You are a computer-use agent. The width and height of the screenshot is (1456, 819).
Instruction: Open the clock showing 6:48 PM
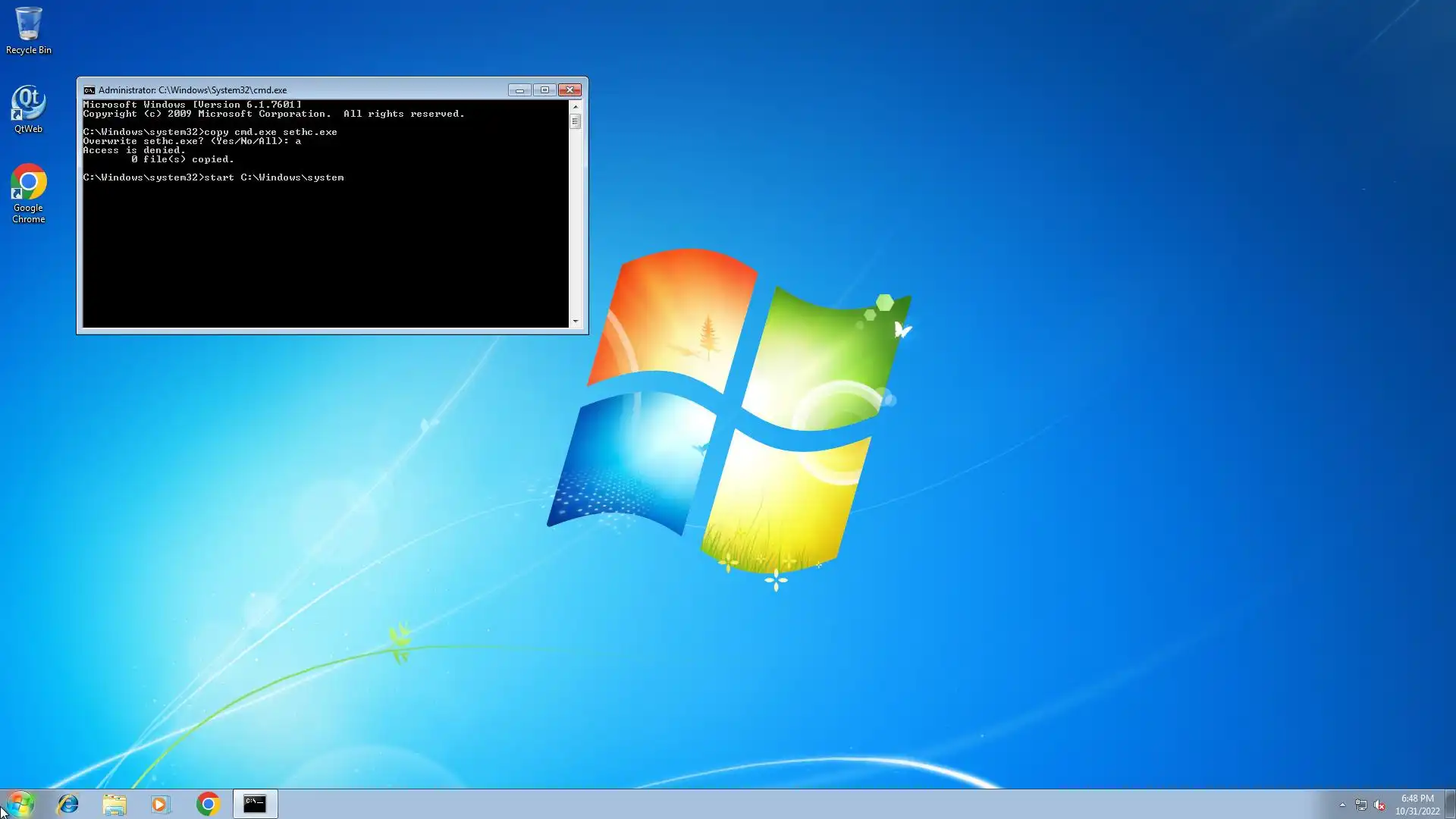click(x=1417, y=804)
